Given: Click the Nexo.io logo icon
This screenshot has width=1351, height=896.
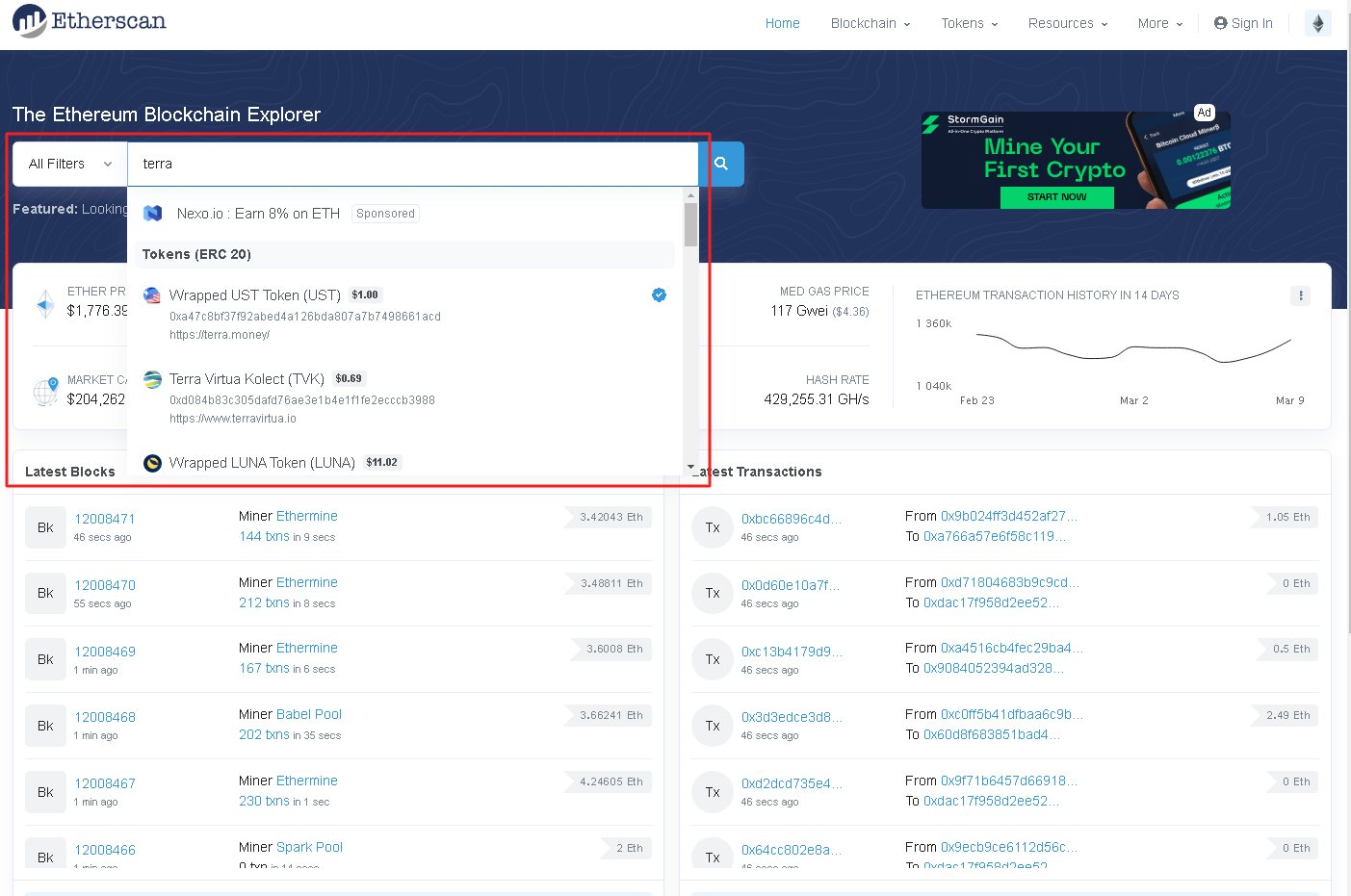Looking at the screenshot, I should (153, 214).
